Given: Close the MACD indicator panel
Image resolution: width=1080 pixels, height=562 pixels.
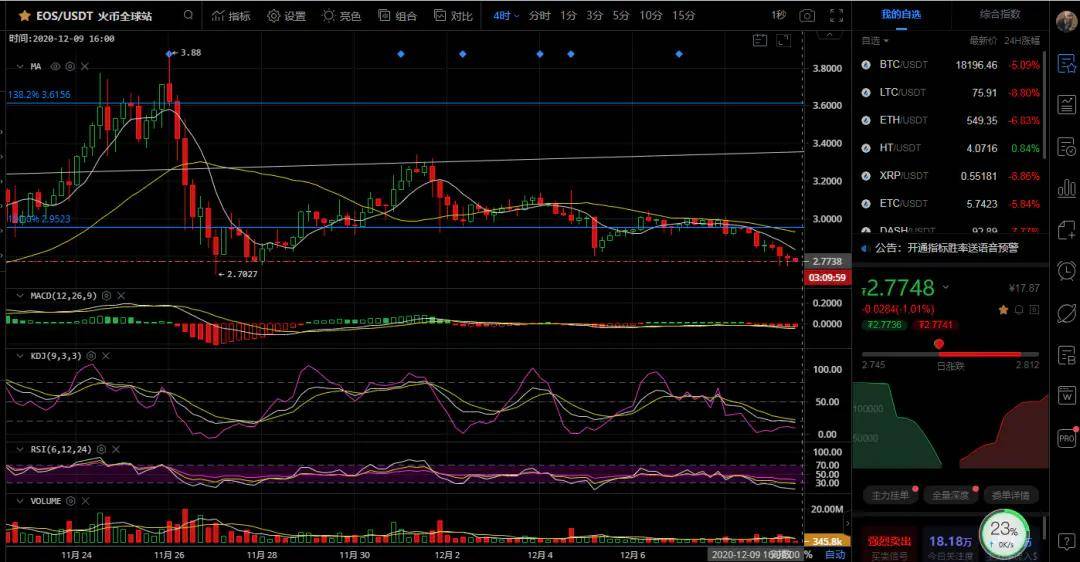Looking at the screenshot, I should click(x=121, y=296).
